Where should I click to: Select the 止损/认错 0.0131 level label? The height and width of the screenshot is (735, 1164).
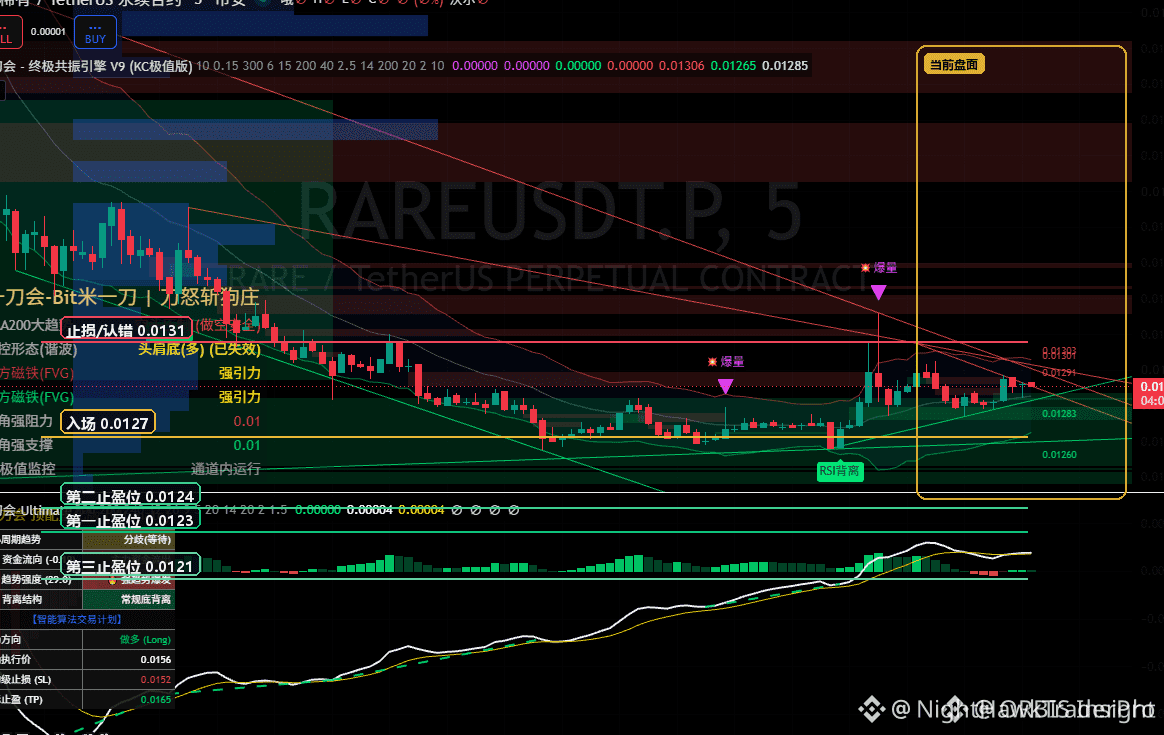point(125,330)
